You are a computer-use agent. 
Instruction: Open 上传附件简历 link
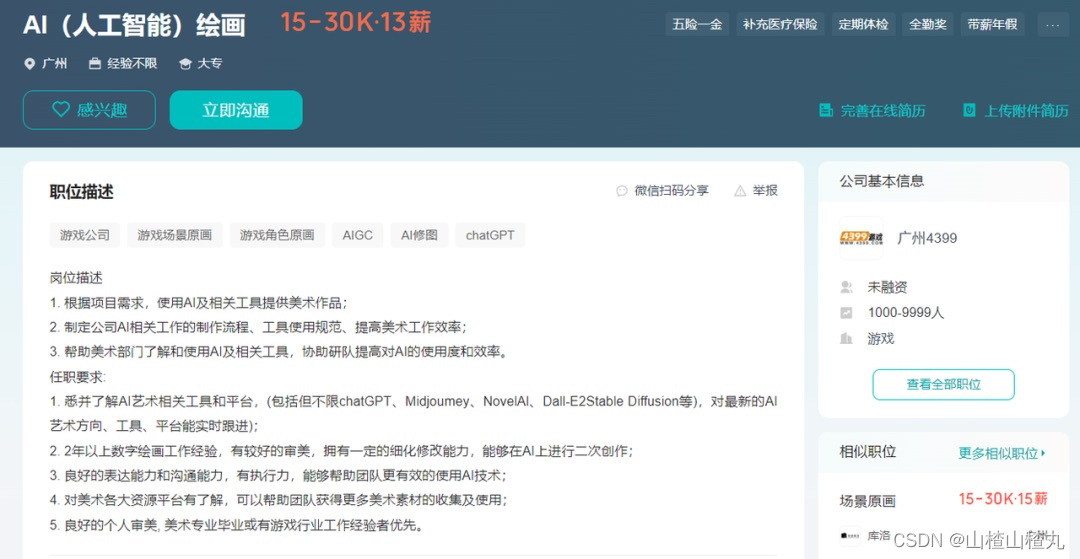pos(1026,111)
